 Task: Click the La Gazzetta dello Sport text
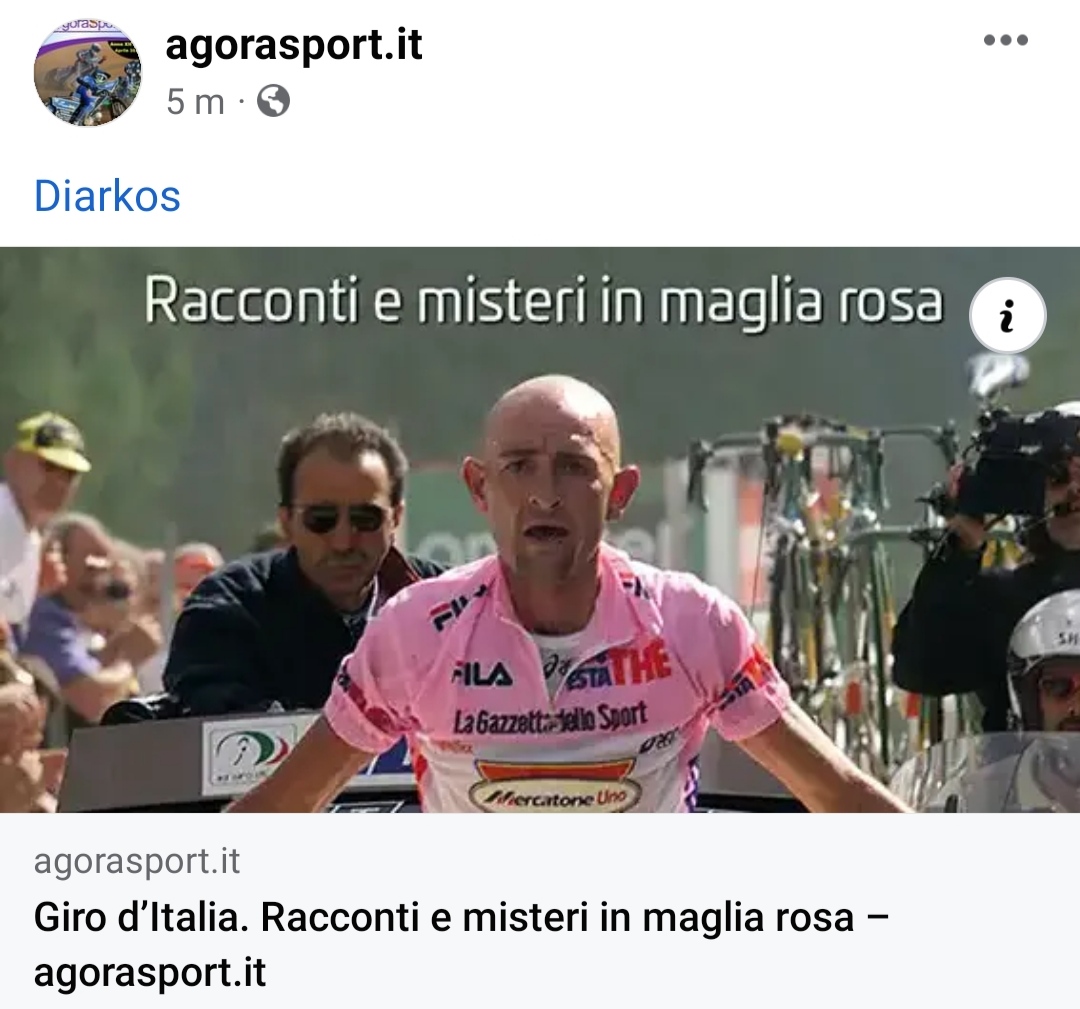550,718
